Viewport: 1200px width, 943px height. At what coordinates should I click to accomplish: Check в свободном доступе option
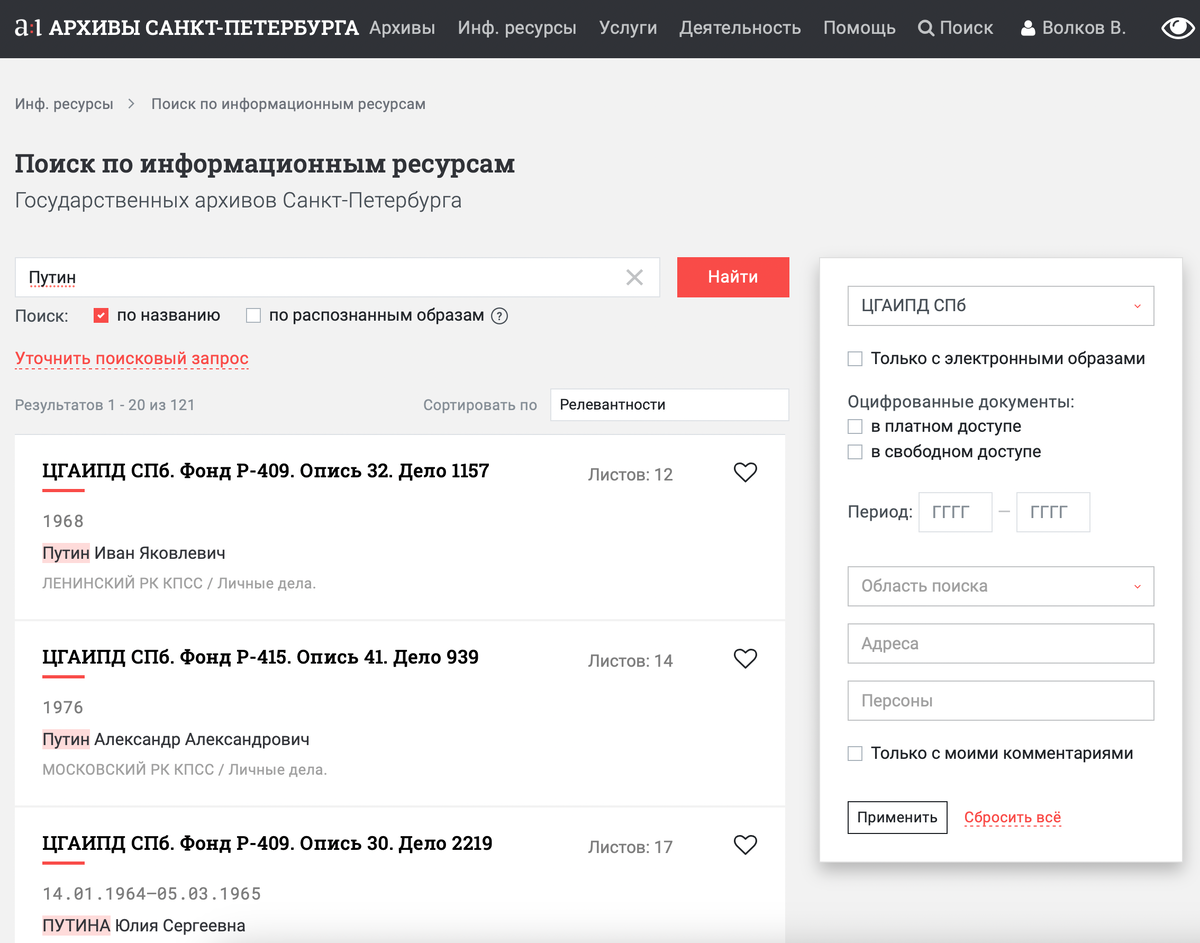point(855,452)
